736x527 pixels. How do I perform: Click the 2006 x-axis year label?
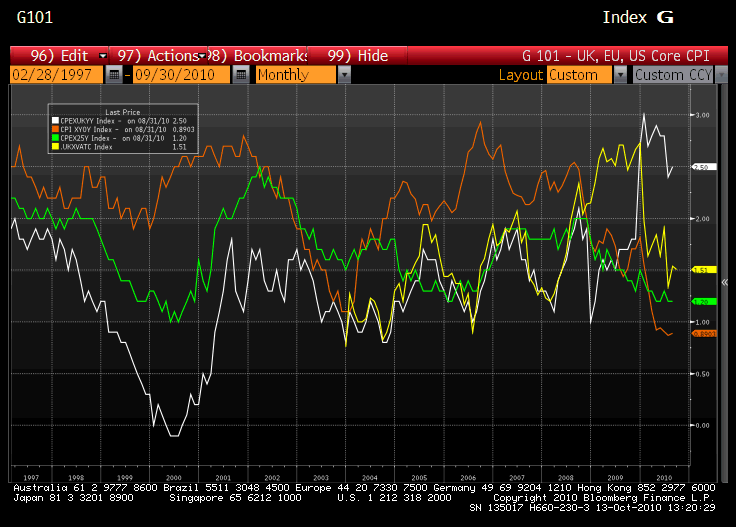point(468,478)
